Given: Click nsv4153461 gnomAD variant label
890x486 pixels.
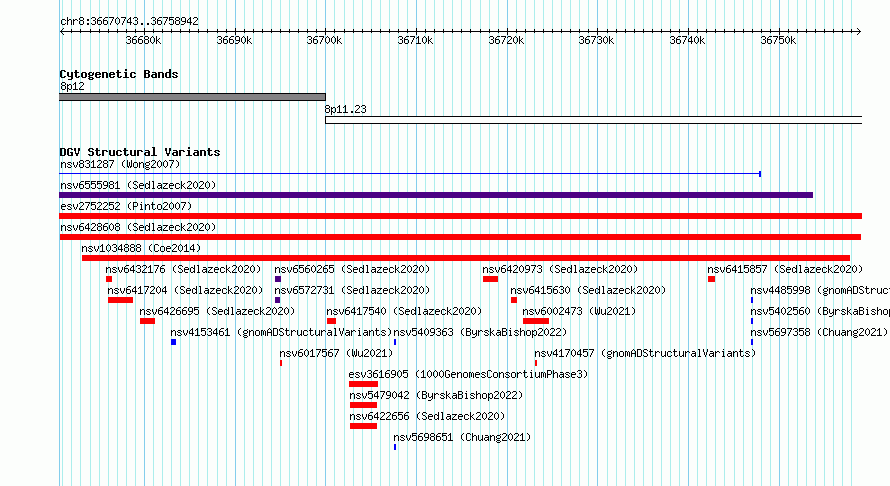Looking at the screenshot, I should pyautogui.click(x=281, y=332).
